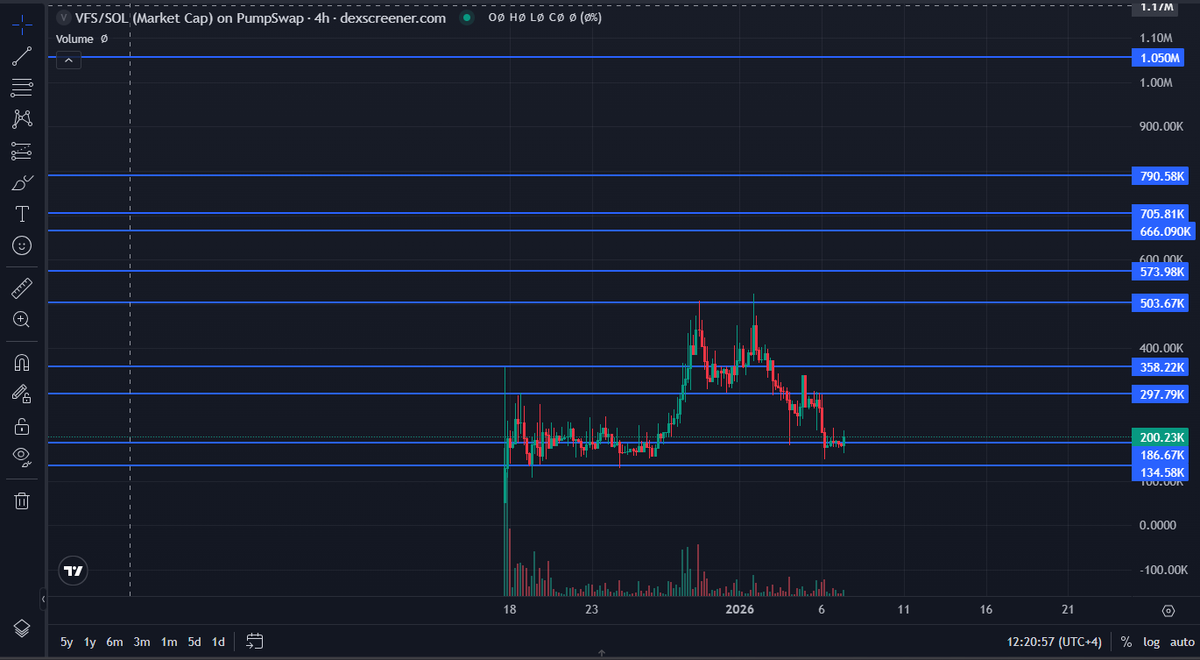Toggle lock all drawing tools

tap(22, 427)
